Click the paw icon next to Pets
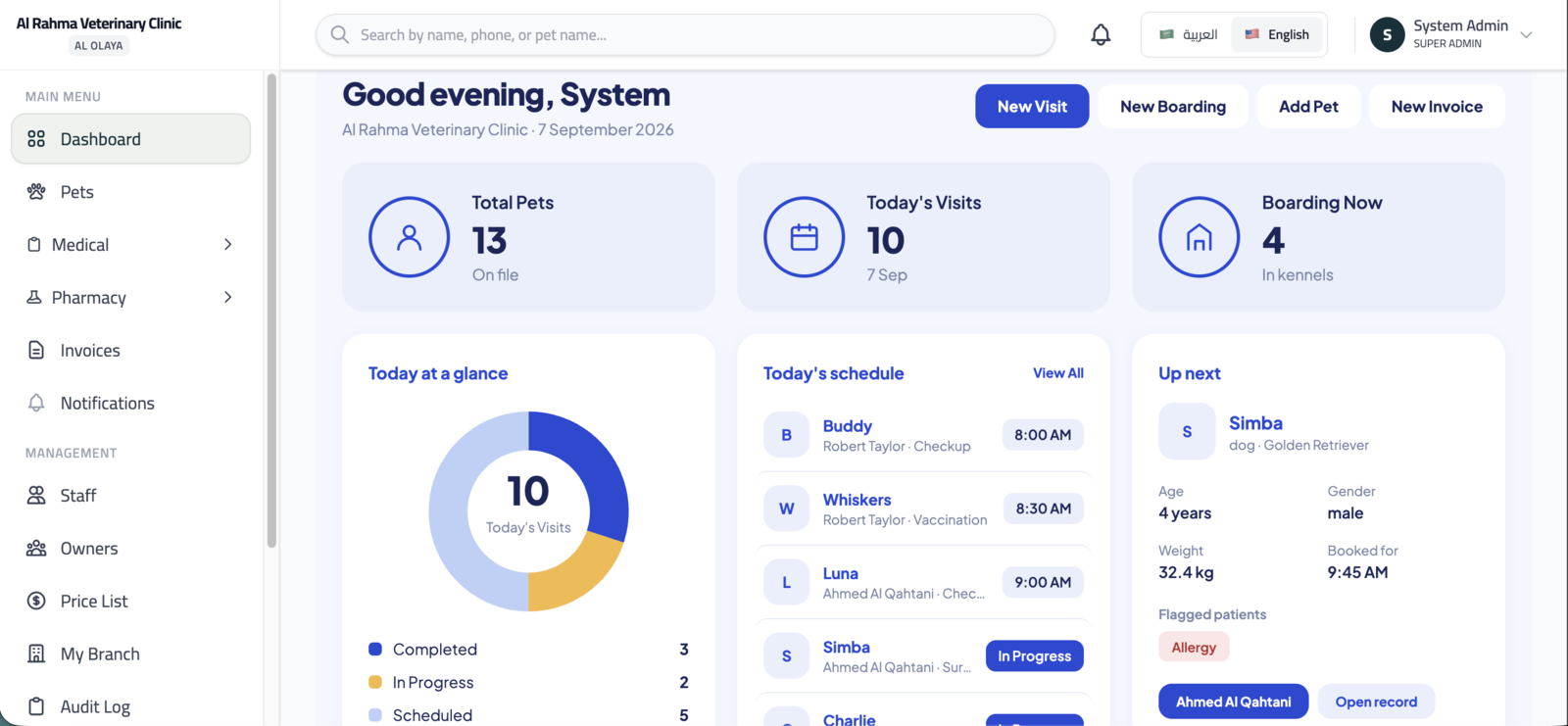This screenshot has height=726, width=1568. [x=36, y=192]
